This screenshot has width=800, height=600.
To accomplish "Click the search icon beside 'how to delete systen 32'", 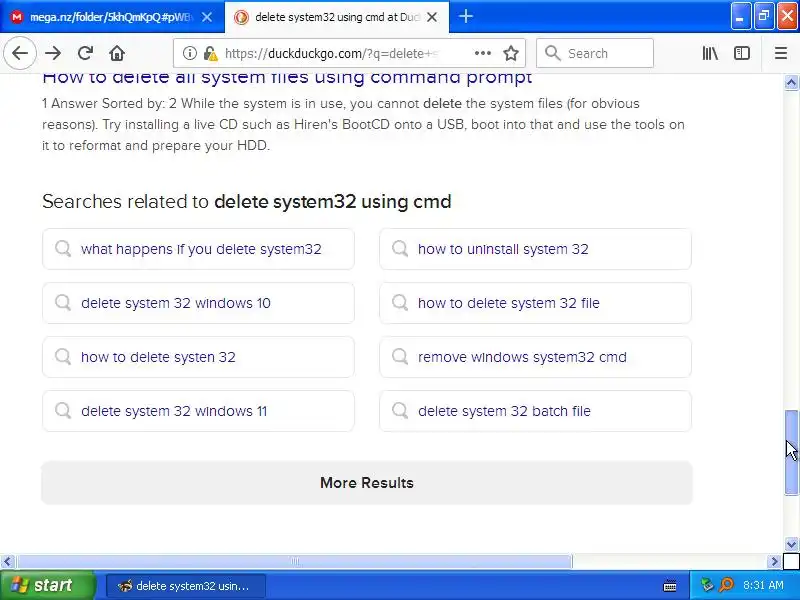I will [63, 357].
